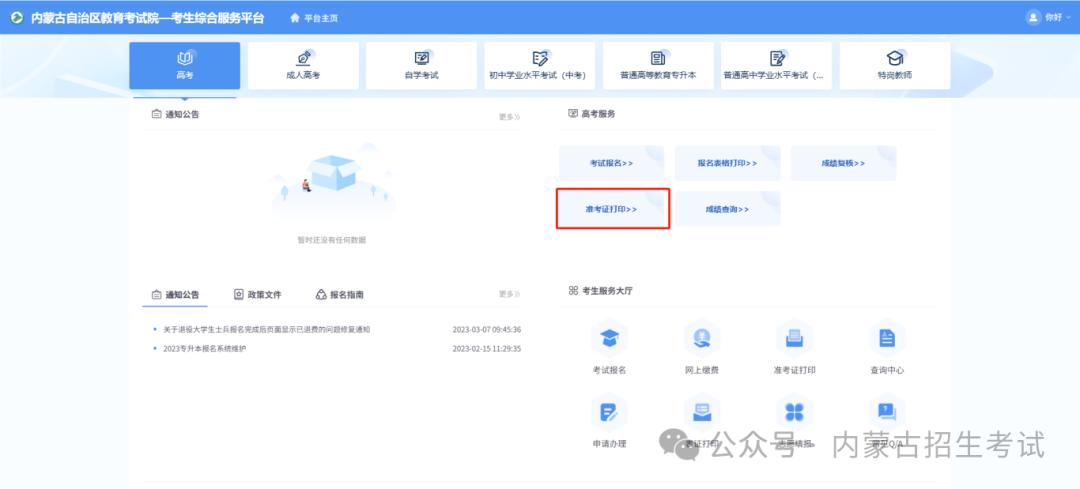Image resolution: width=1080 pixels, height=489 pixels.
Task: Open the 查询中心 document icon
Action: (x=886, y=337)
